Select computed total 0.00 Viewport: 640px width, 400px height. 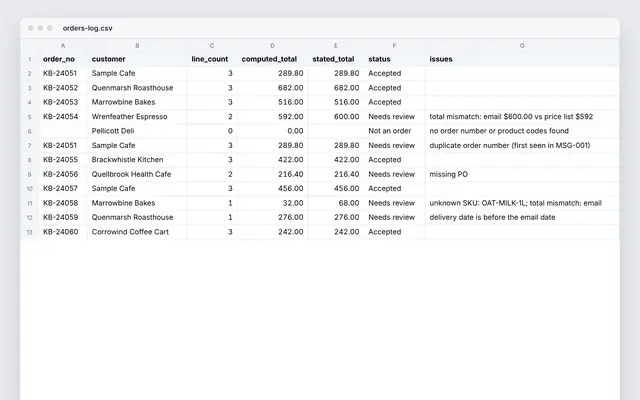(x=273, y=131)
